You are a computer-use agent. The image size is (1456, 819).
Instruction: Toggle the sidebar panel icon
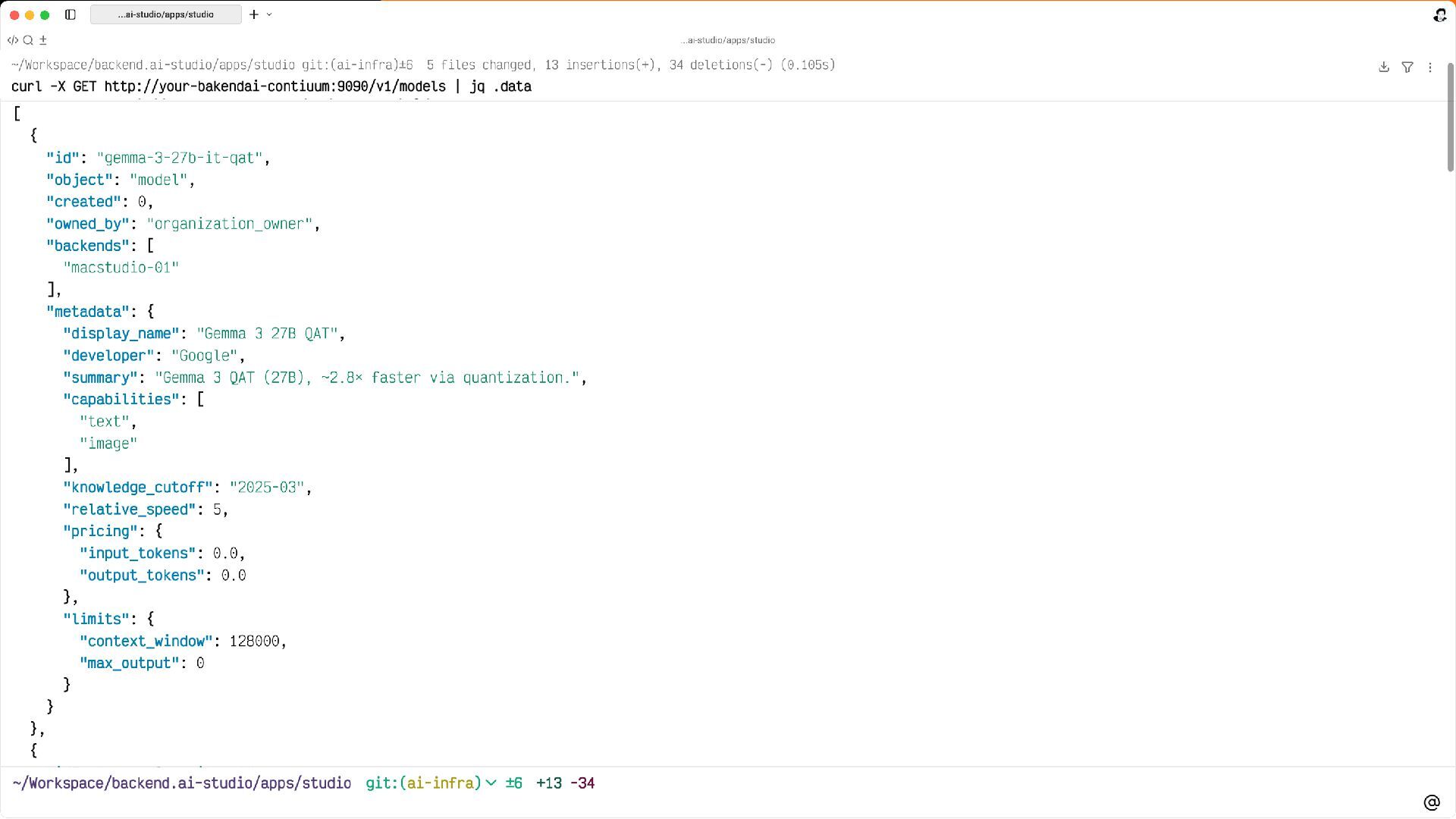click(x=71, y=14)
